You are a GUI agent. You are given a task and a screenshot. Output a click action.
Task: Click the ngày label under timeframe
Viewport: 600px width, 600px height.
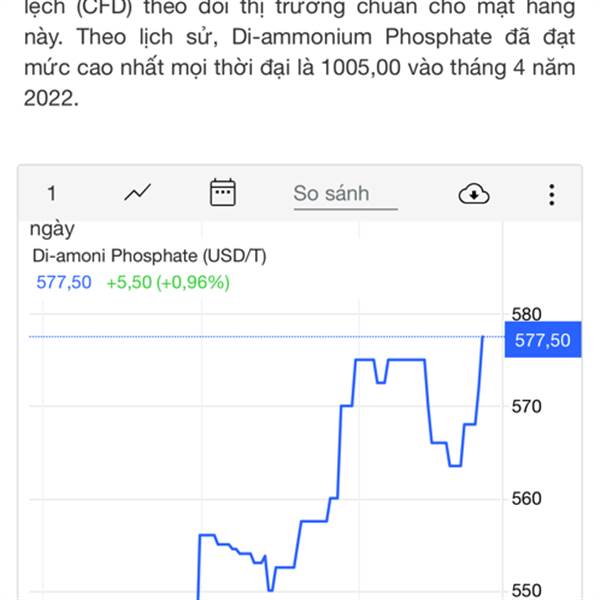(52, 230)
